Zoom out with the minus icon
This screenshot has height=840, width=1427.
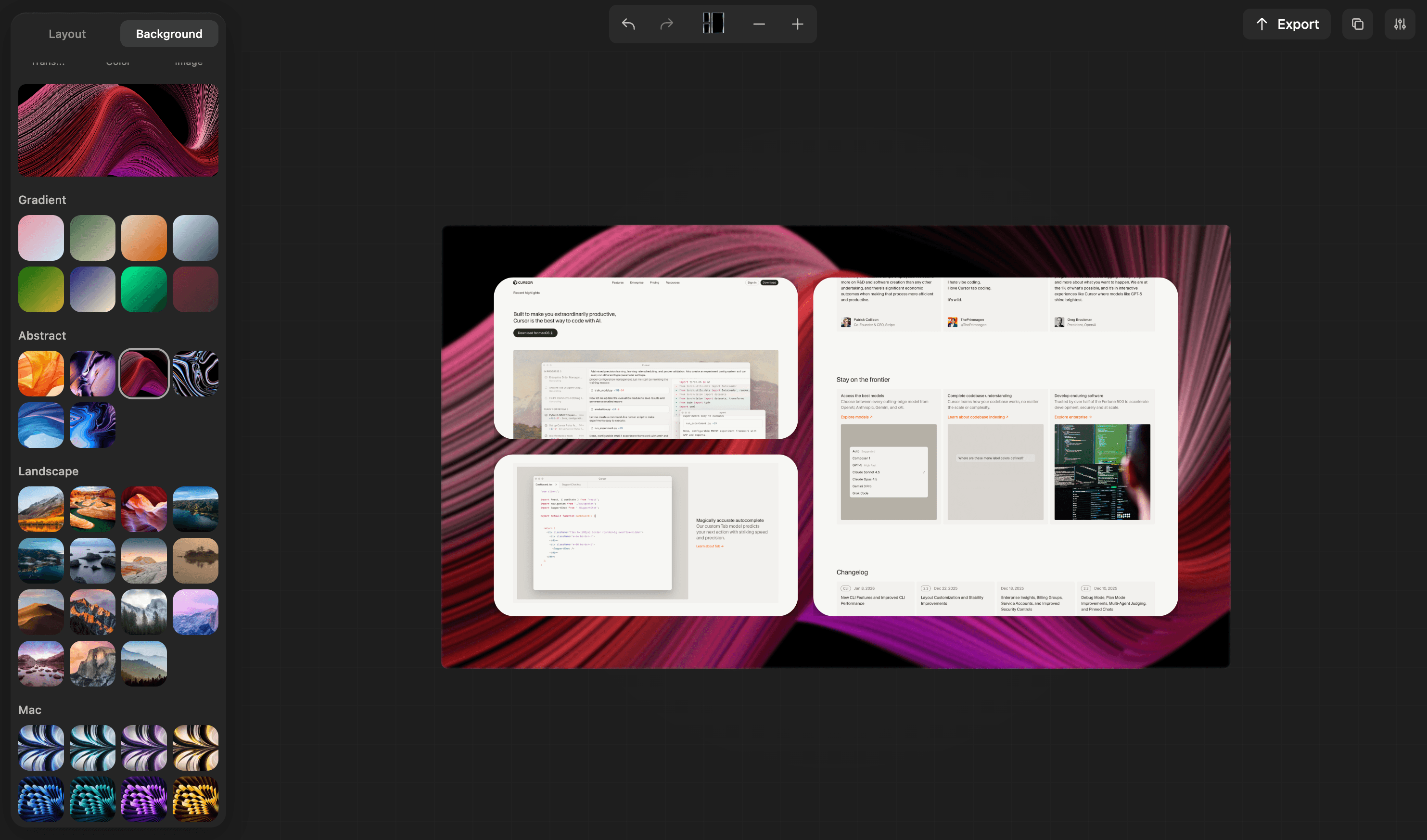tap(759, 25)
